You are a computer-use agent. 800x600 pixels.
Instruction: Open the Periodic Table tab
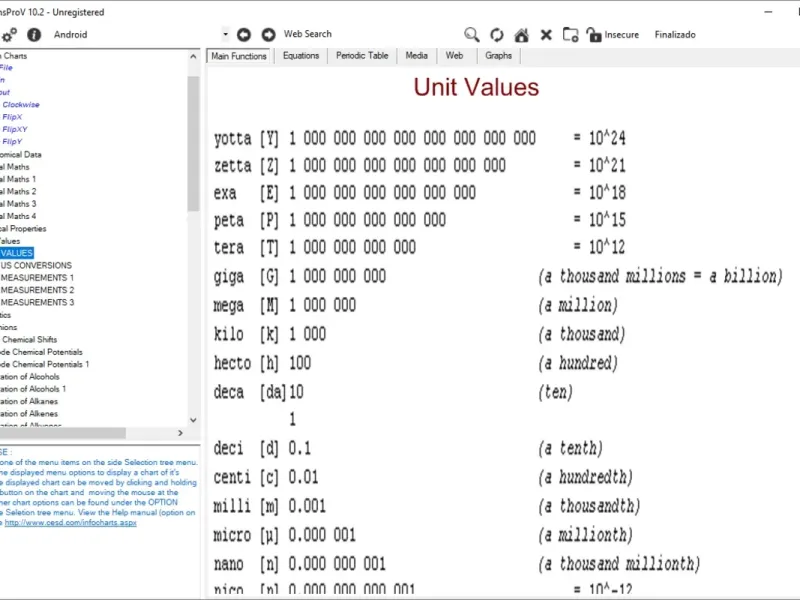[362, 56]
